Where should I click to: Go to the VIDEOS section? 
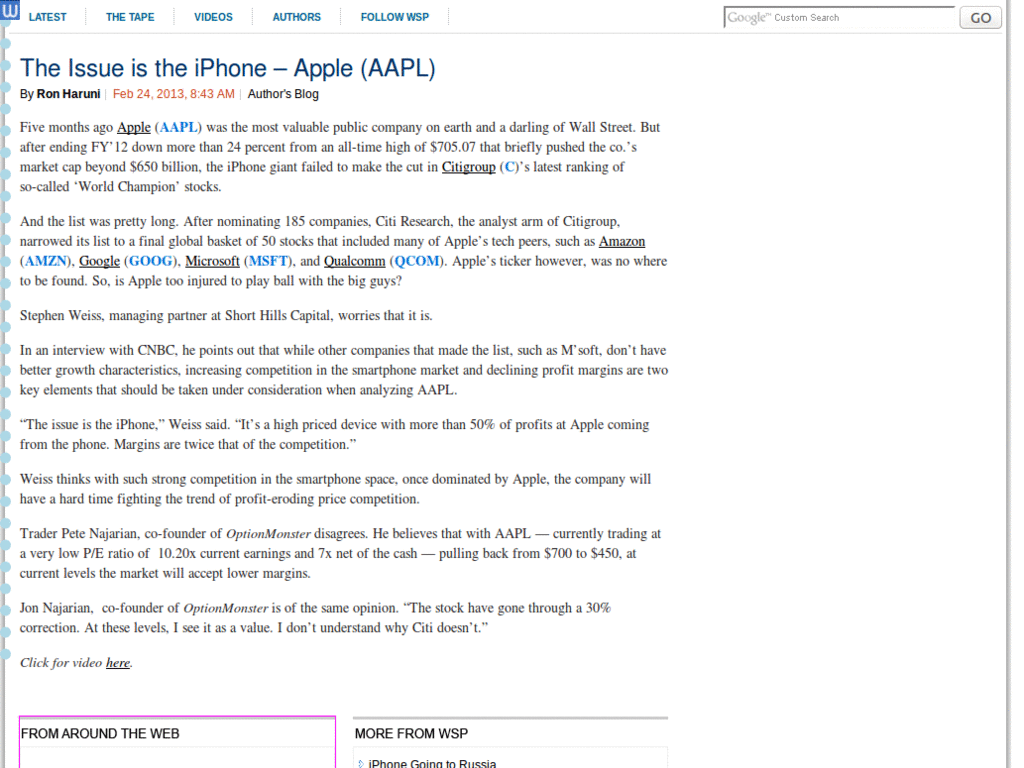(213, 17)
